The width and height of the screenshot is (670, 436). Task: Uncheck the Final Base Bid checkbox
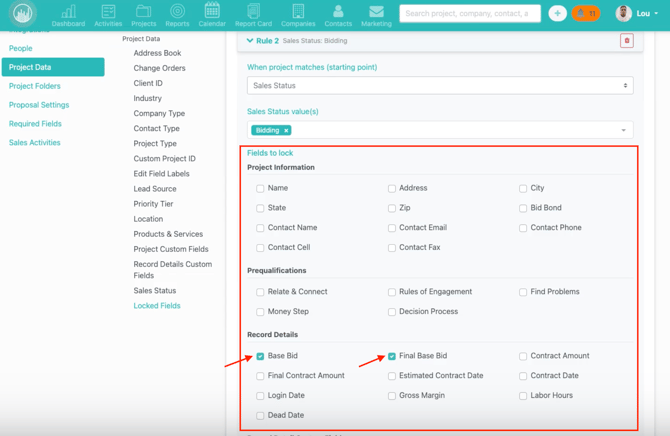click(x=392, y=356)
